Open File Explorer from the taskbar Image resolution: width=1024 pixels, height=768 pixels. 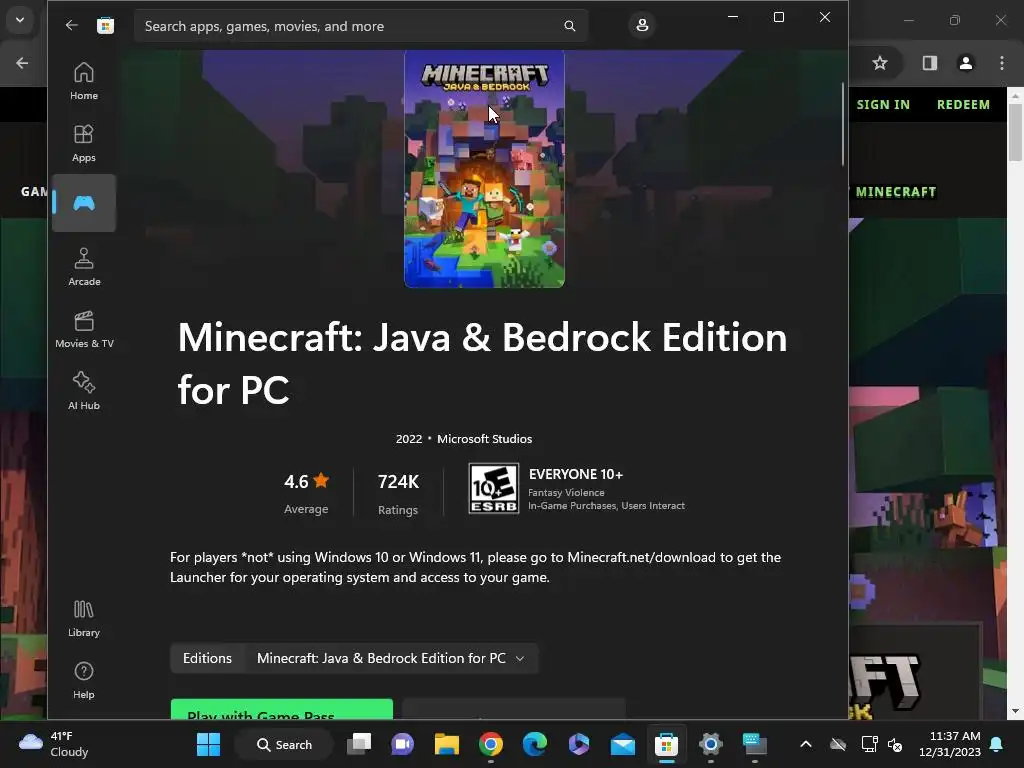point(447,744)
